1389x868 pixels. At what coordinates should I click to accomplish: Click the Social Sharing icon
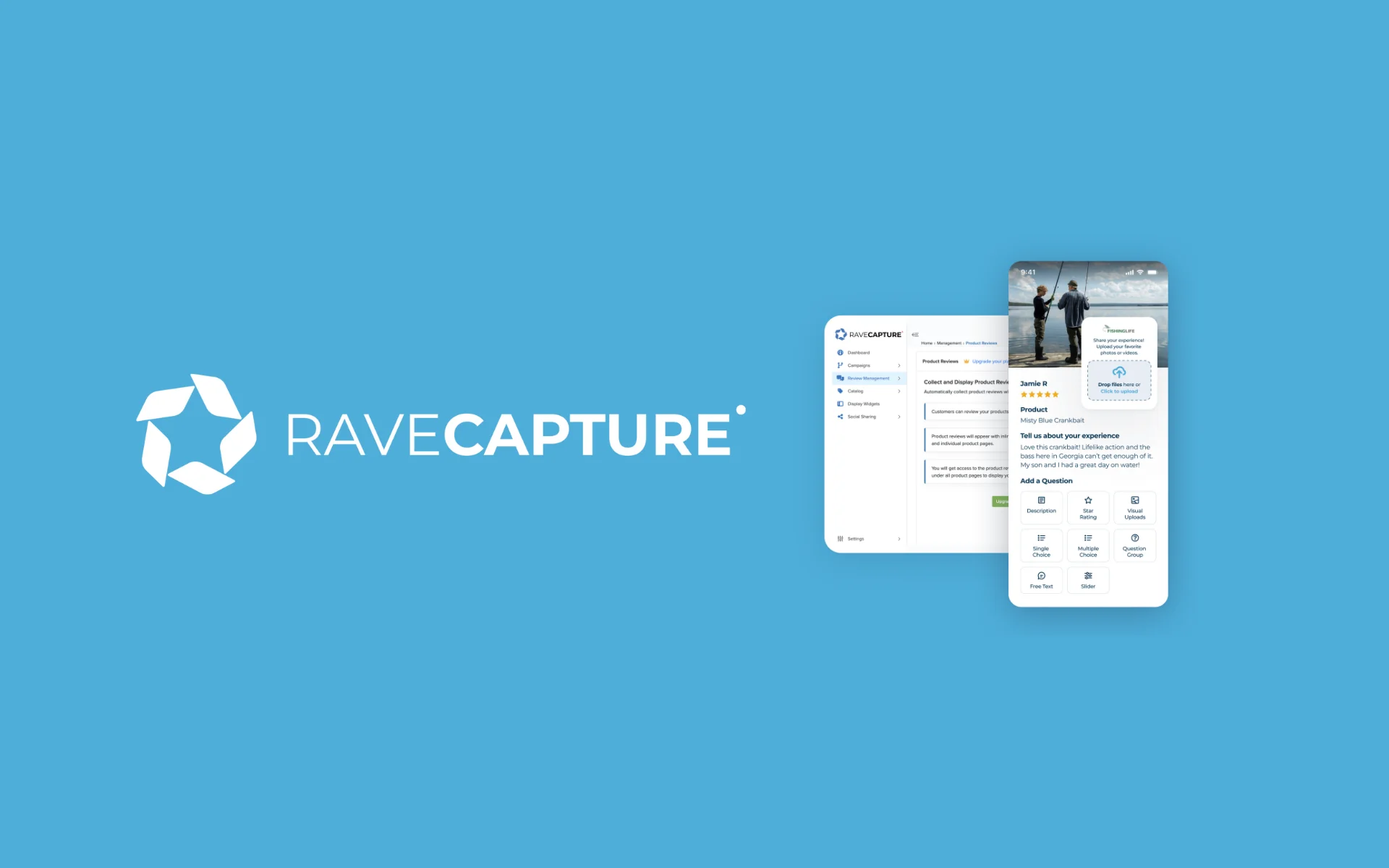[839, 415]
